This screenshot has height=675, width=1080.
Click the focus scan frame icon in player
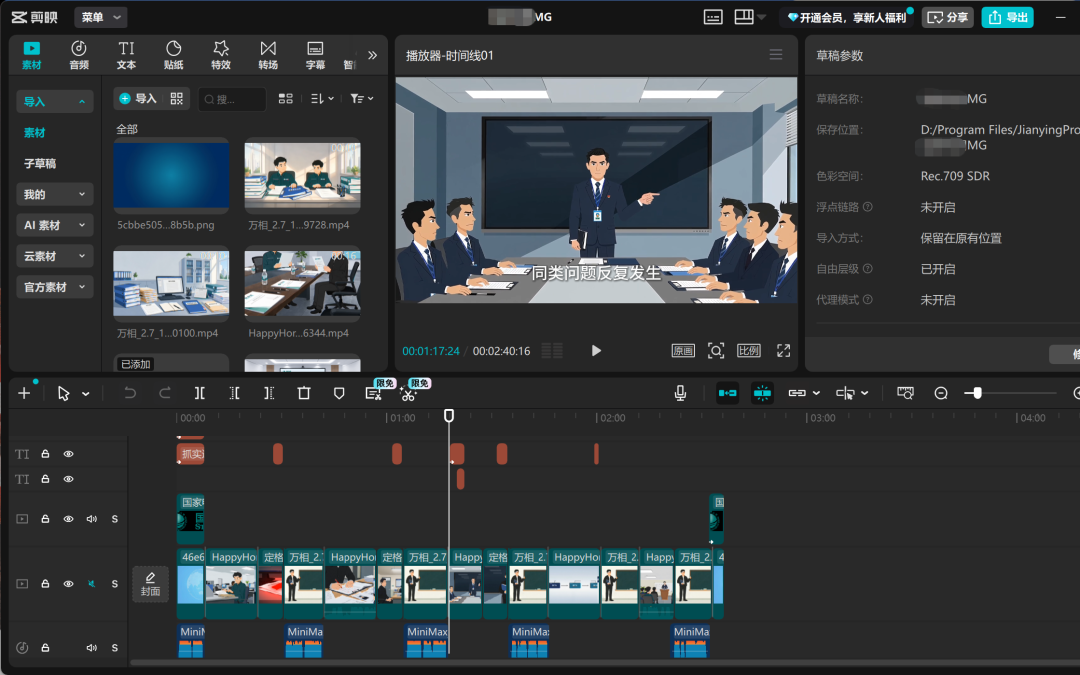coord(716,351)
